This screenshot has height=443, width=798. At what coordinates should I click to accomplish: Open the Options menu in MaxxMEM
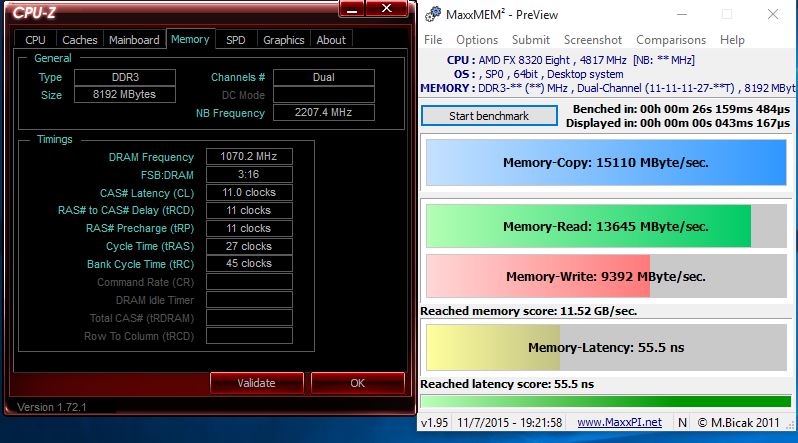click(x=477, y=40)
